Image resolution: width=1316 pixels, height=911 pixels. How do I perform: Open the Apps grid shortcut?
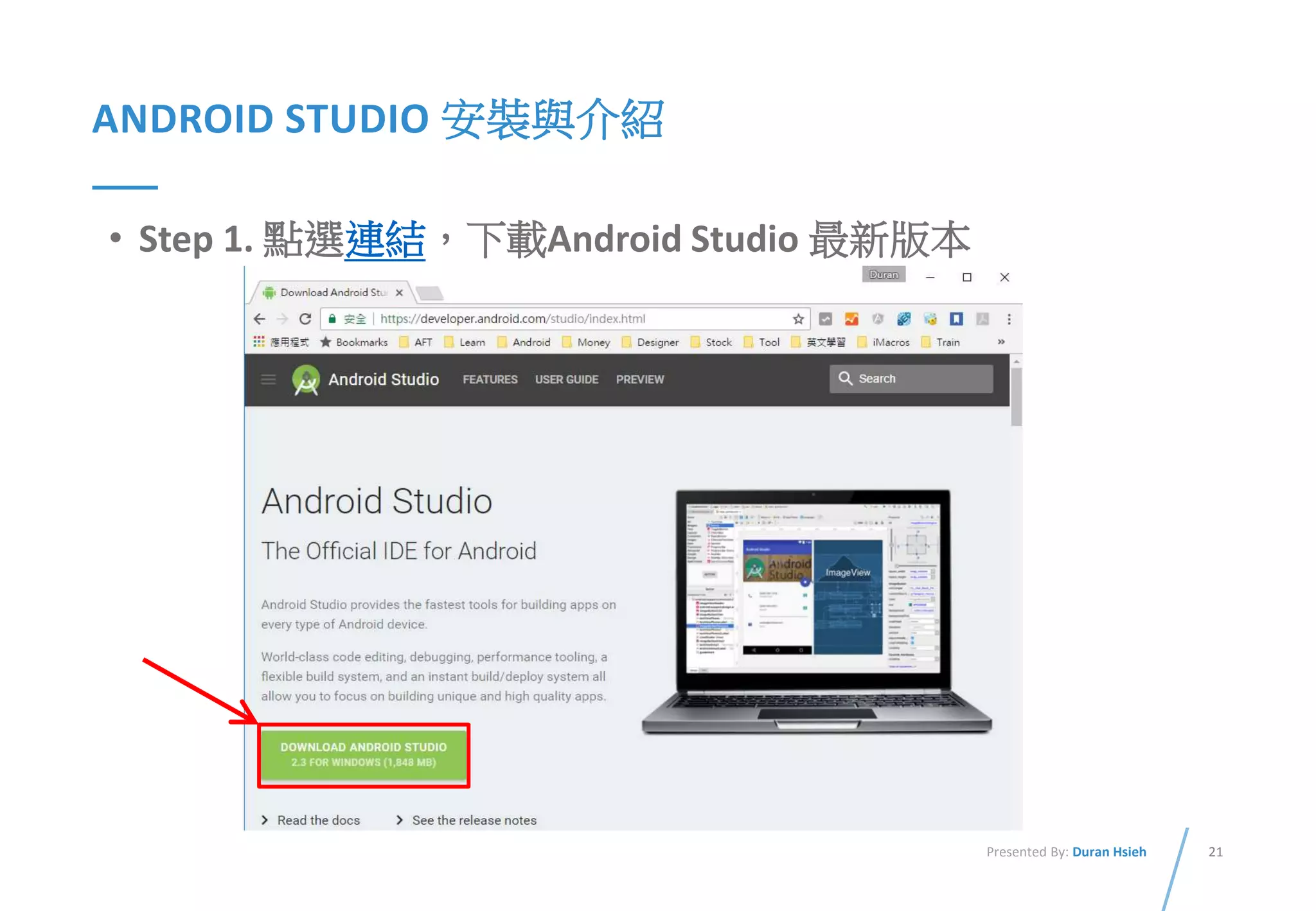(x=259, y=342)
